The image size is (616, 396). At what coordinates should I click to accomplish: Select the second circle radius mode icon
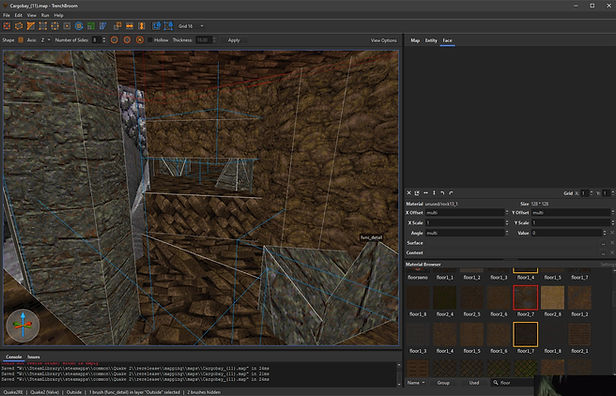127,40
